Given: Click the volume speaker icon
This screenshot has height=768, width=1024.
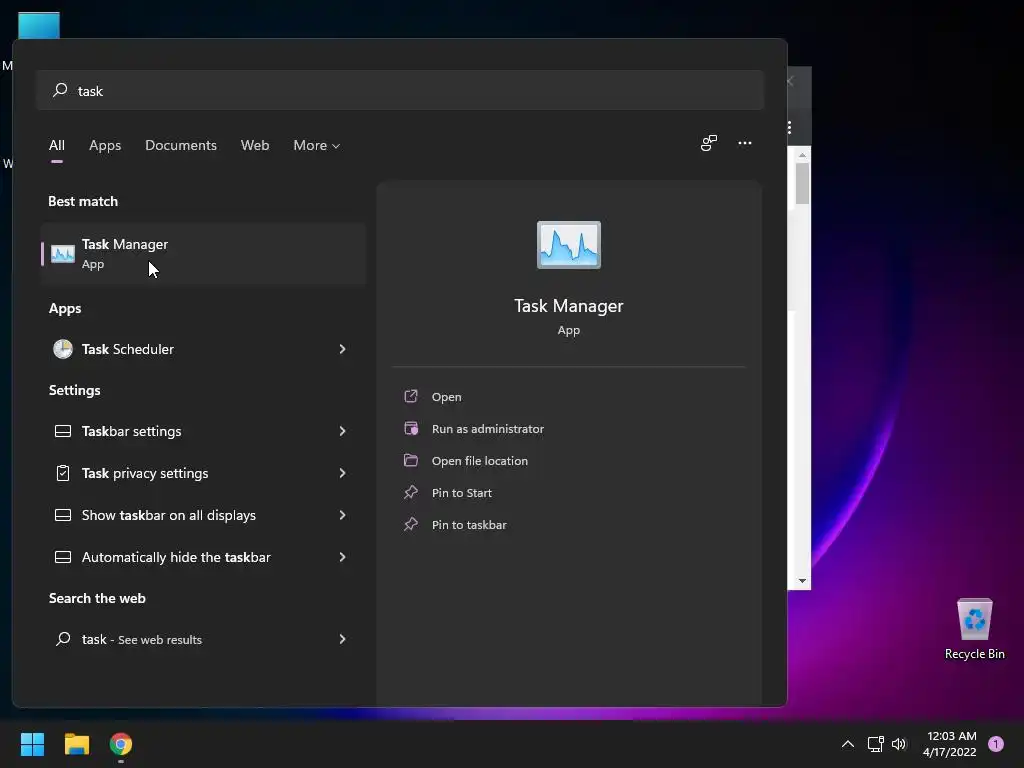Looking at the screenshot, I should 899,744.
